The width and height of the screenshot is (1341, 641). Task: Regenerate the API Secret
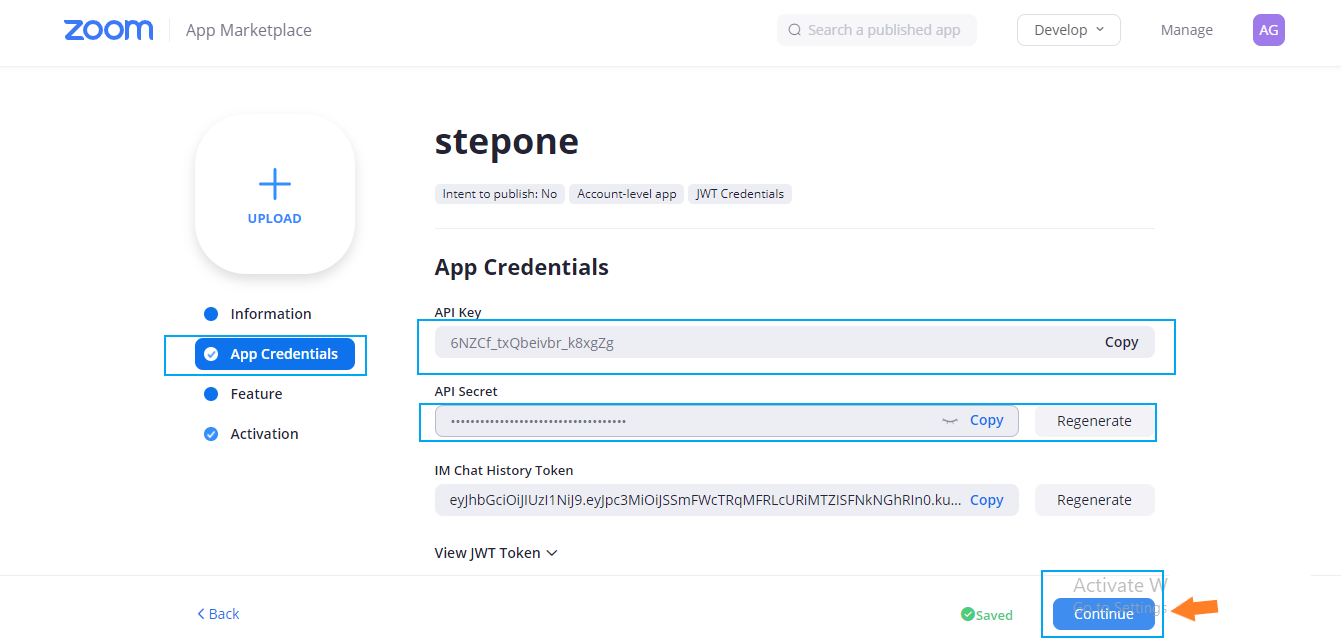pos(1095,421)
